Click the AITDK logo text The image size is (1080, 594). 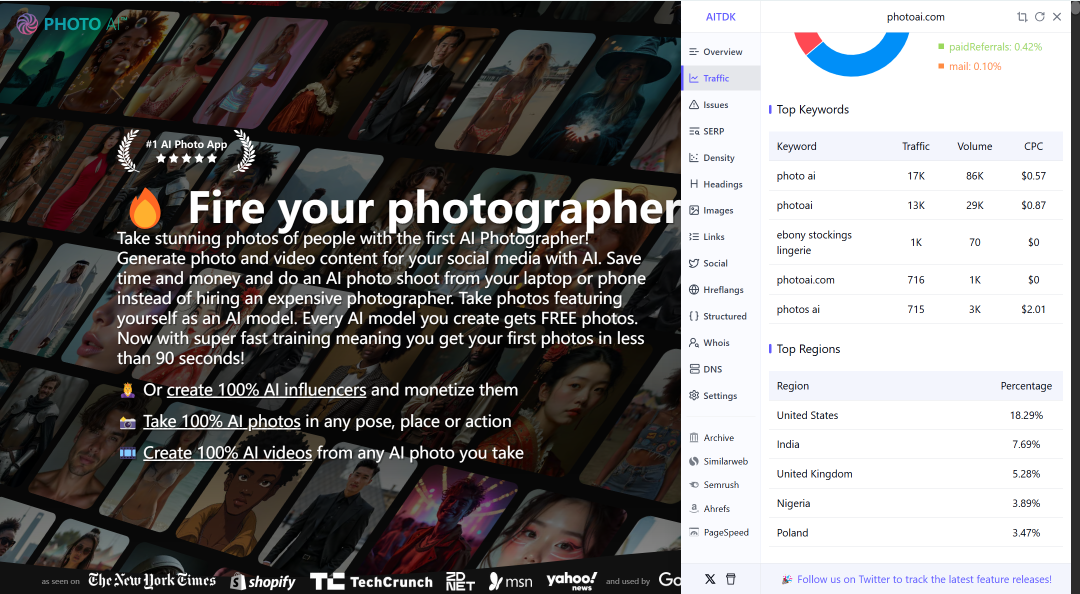click(x=720, y=17)
